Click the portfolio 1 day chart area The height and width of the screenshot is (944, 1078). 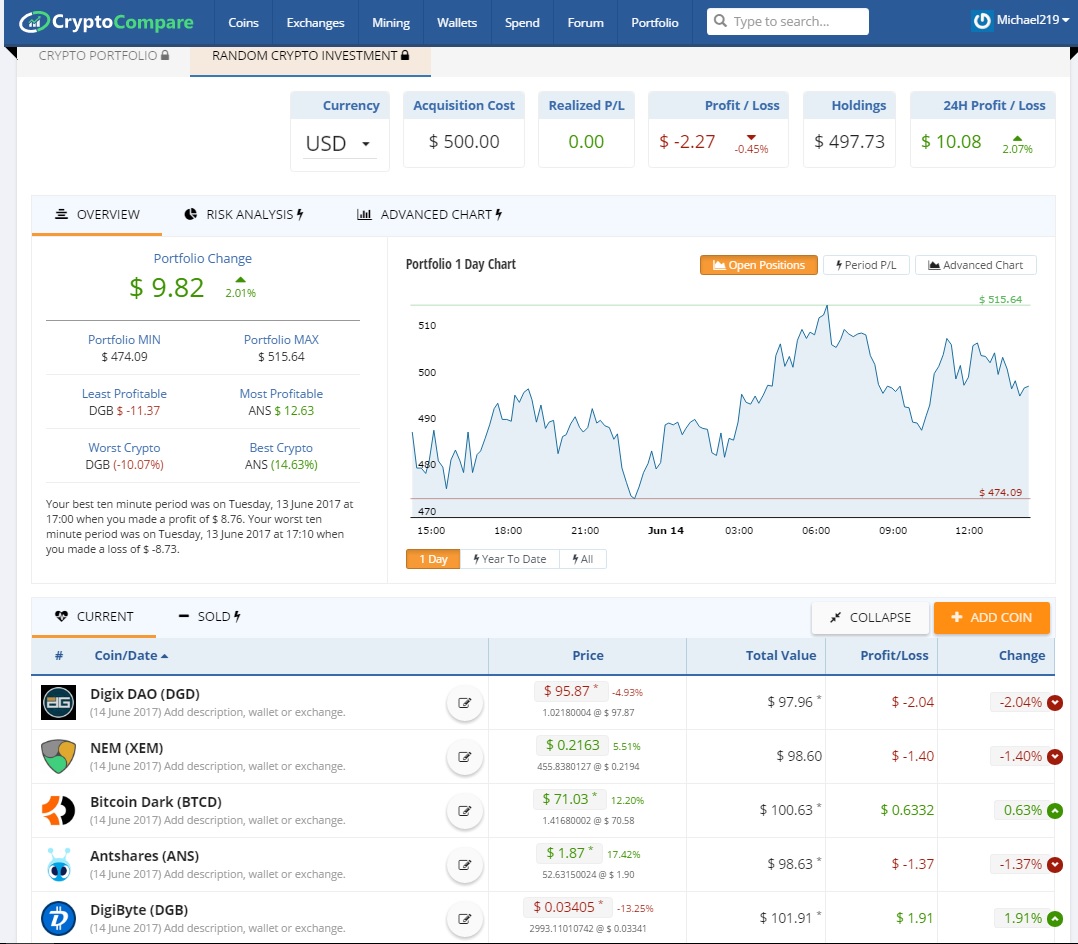coord(720,410)
